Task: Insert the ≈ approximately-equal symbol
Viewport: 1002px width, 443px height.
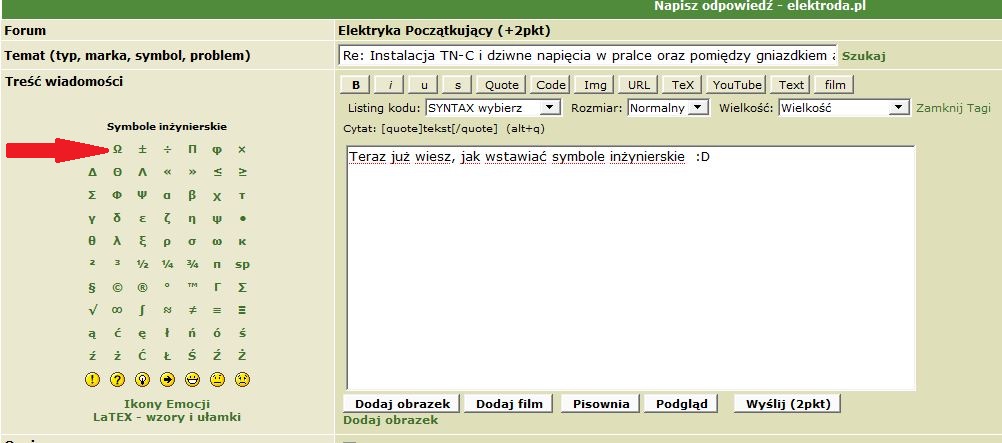Action: click(x=167, y=311)
